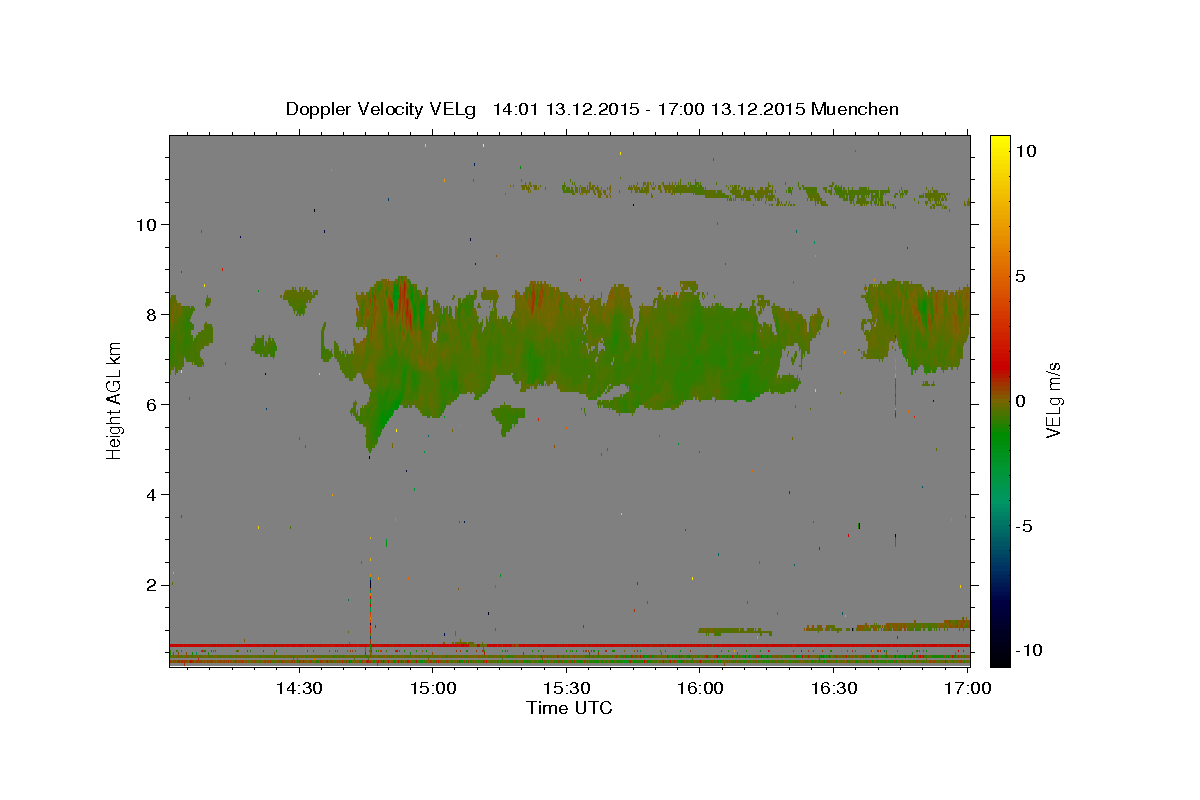Click the colorbar tick label 10
This screenshot has width=1200, height=800.
(1025, 150)
